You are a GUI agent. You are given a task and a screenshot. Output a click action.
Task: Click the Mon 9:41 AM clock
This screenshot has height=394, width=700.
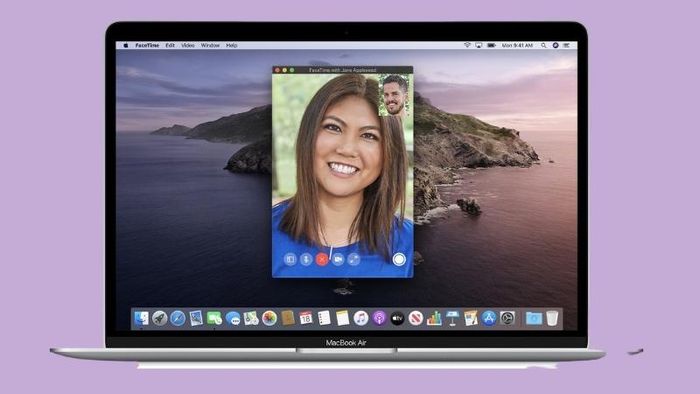(x=517, y=46)
